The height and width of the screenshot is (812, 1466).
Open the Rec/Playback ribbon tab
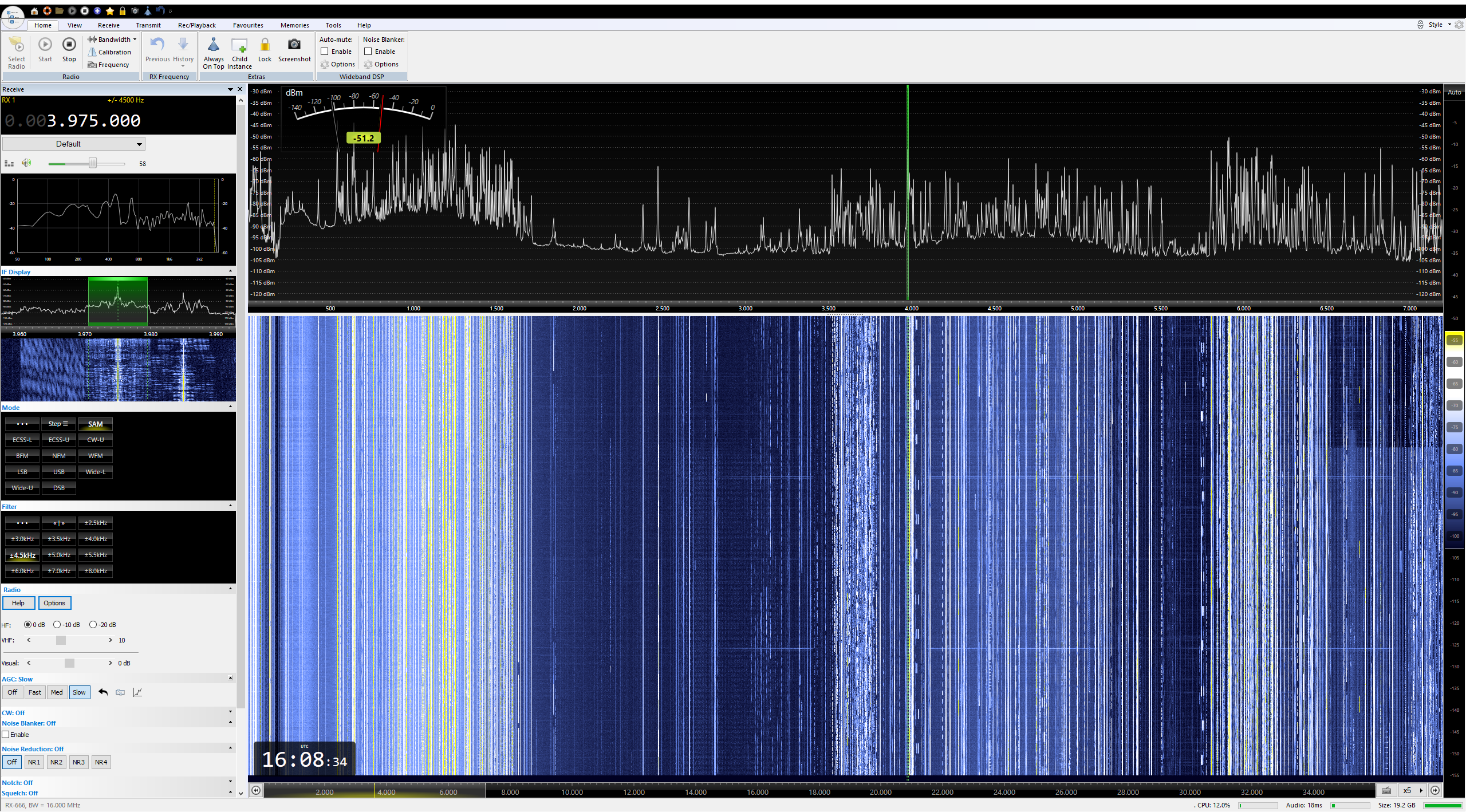196,25
